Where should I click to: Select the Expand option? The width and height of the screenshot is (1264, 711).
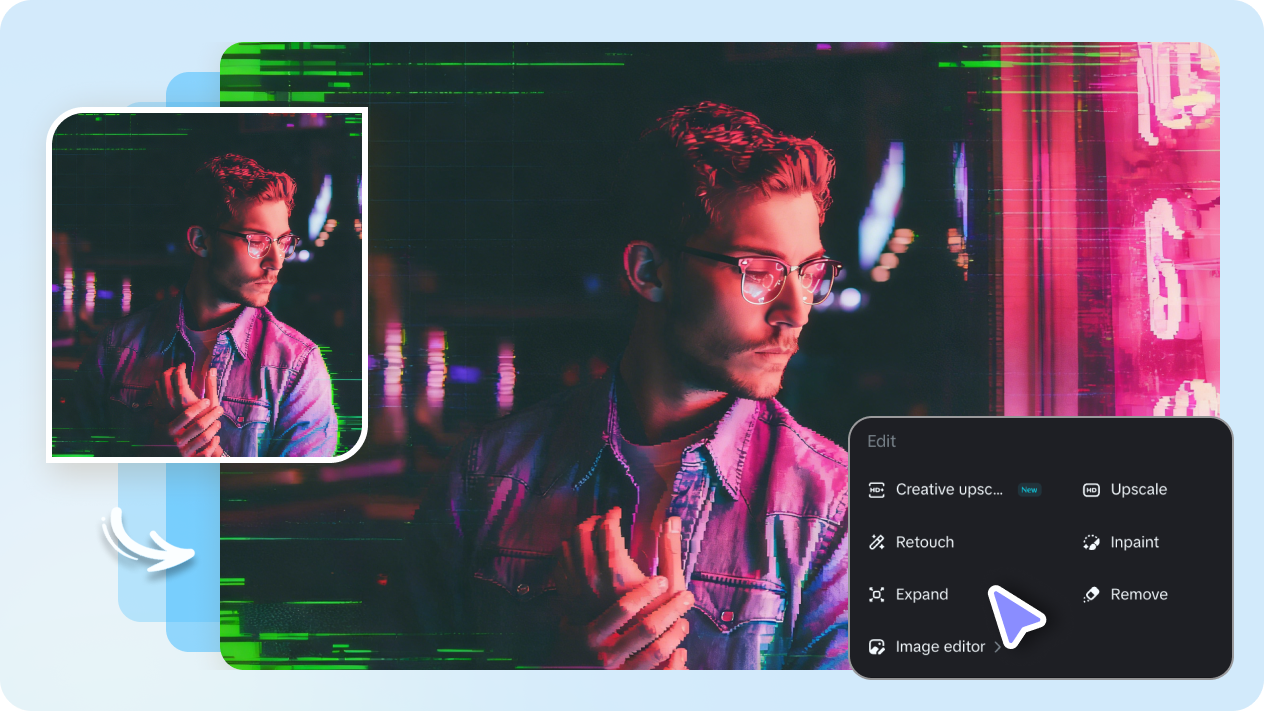pyautogui.click(x=908, y=594)
